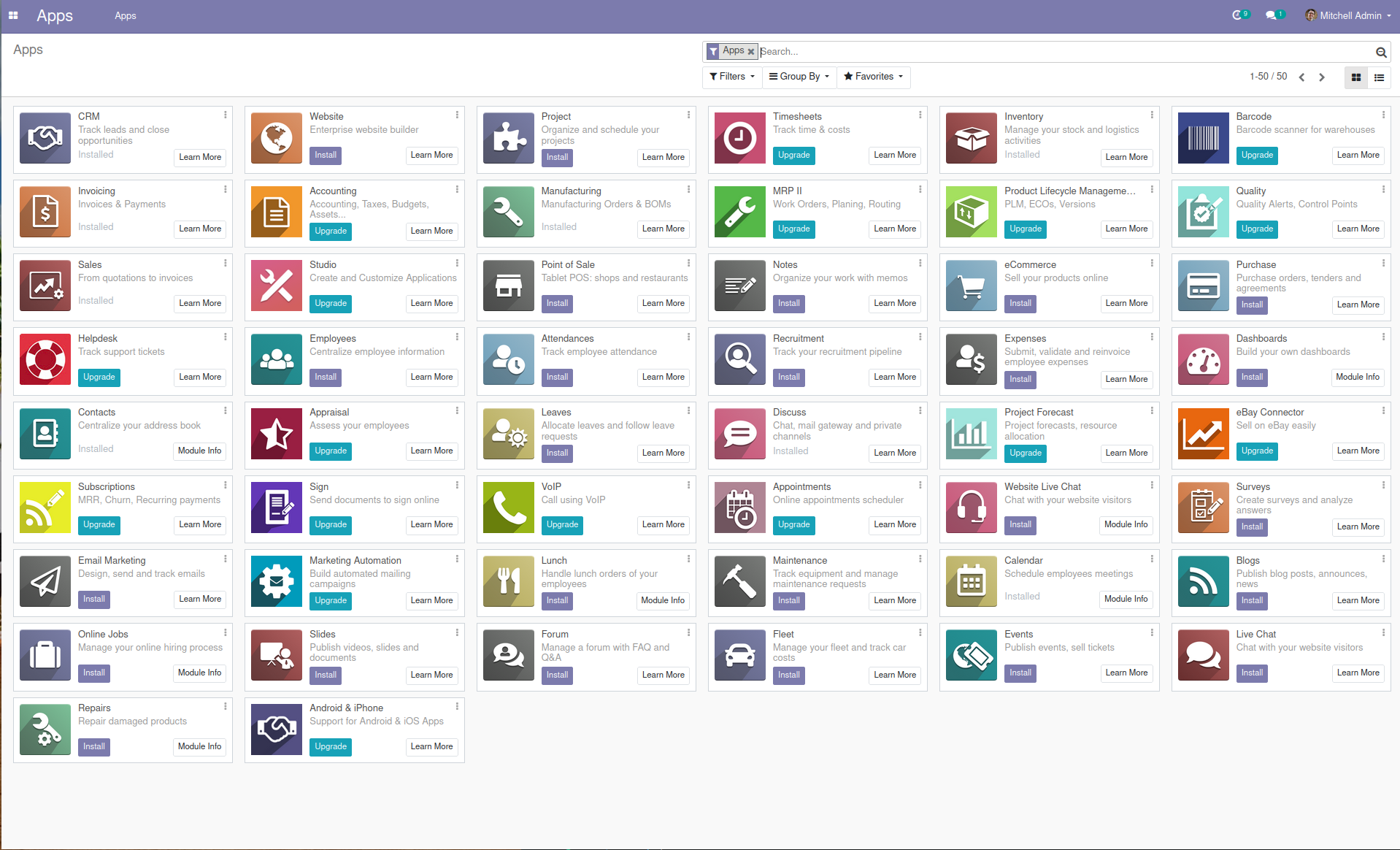Open the Calendar app icon
1400x850 pixels.
pos(970,581)
